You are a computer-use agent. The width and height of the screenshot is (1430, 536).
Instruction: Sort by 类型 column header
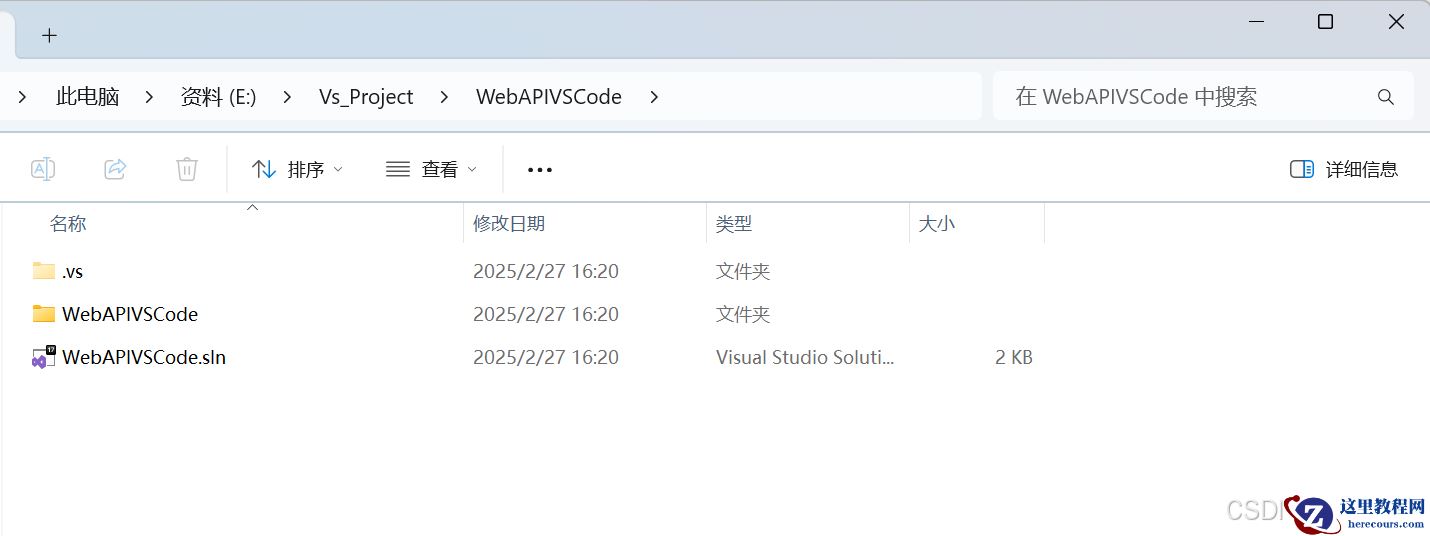[733, 224]
